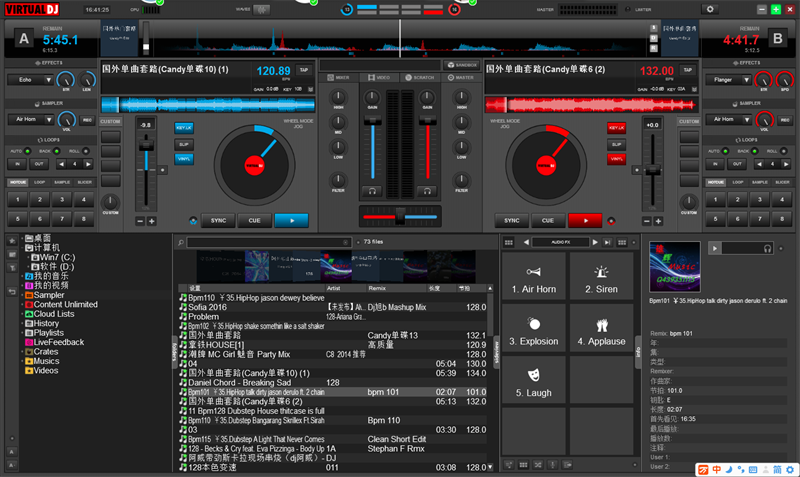Click the left deck headphone cue icon
800x477 pixels.
pyautogui.click(x=372, y=191)
